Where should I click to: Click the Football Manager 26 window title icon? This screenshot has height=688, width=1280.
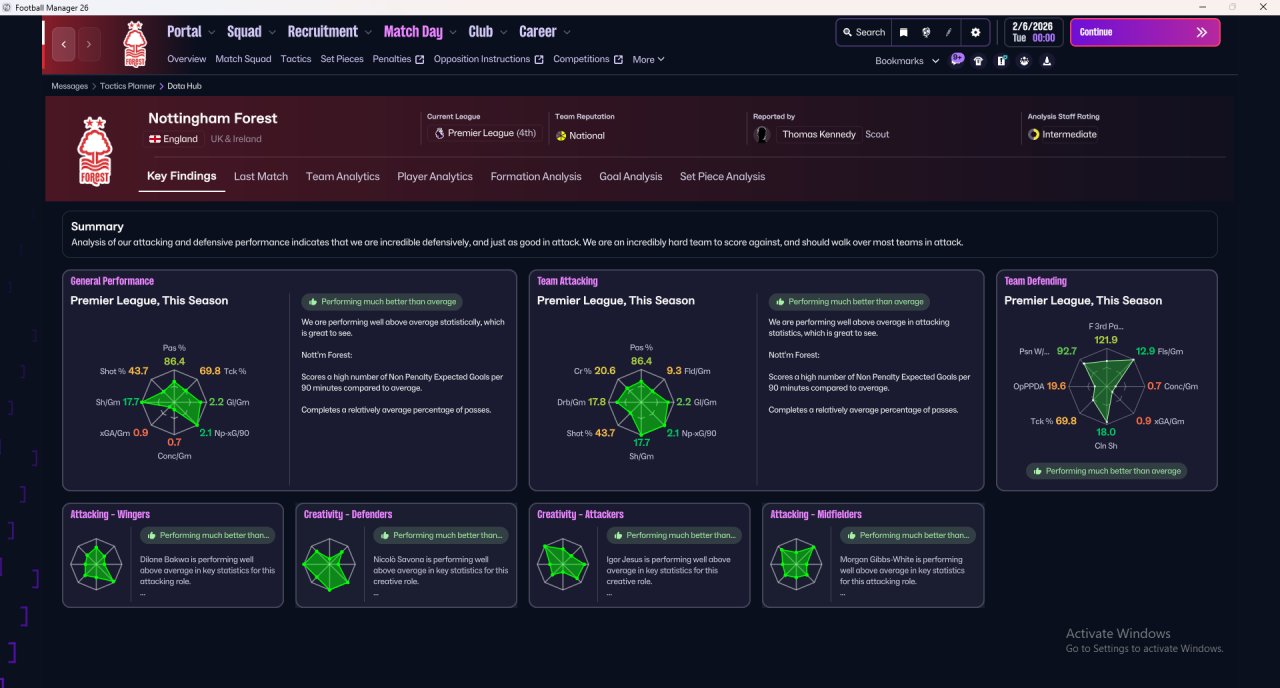click(7, 7)
